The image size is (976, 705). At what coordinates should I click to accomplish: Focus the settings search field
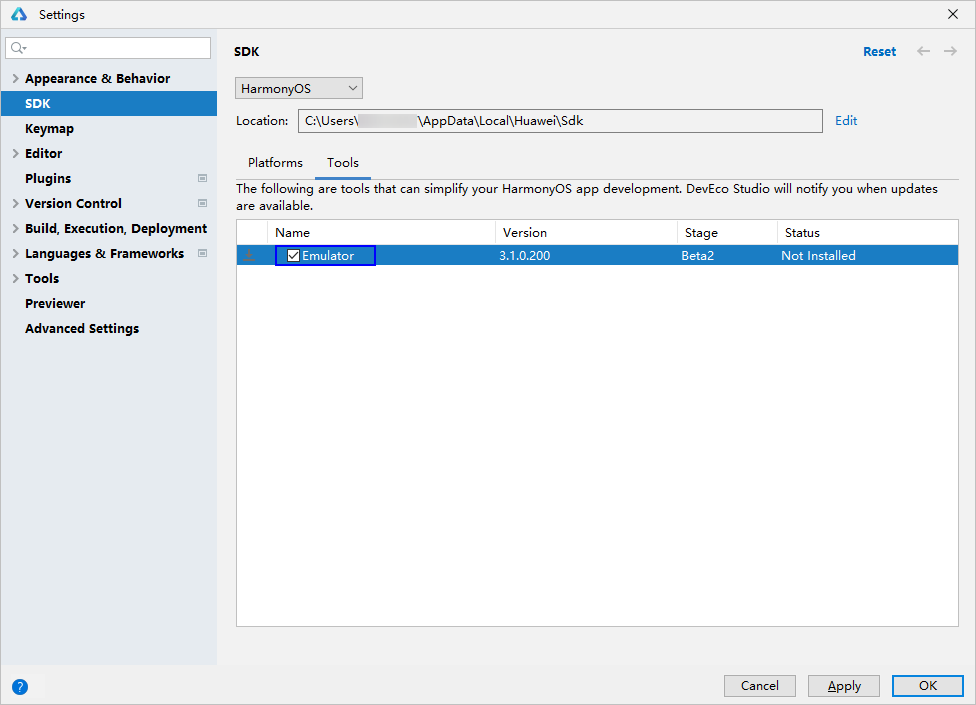click(x=108, y=48)
